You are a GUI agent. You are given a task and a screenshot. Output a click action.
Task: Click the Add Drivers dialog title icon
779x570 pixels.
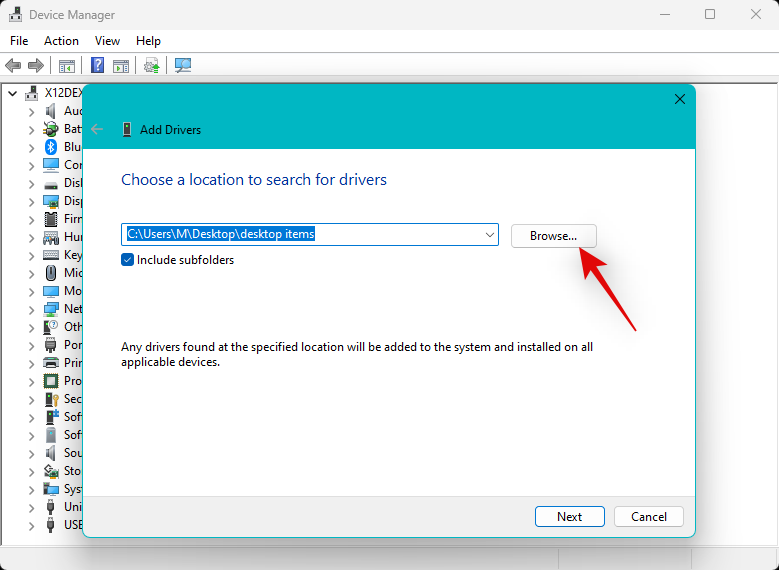[127, 130]
